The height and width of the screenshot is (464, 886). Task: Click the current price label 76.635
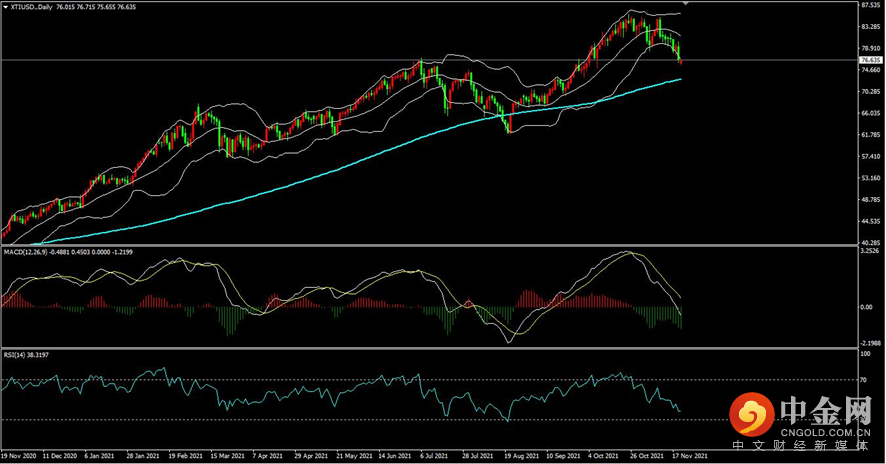point(870,60)
